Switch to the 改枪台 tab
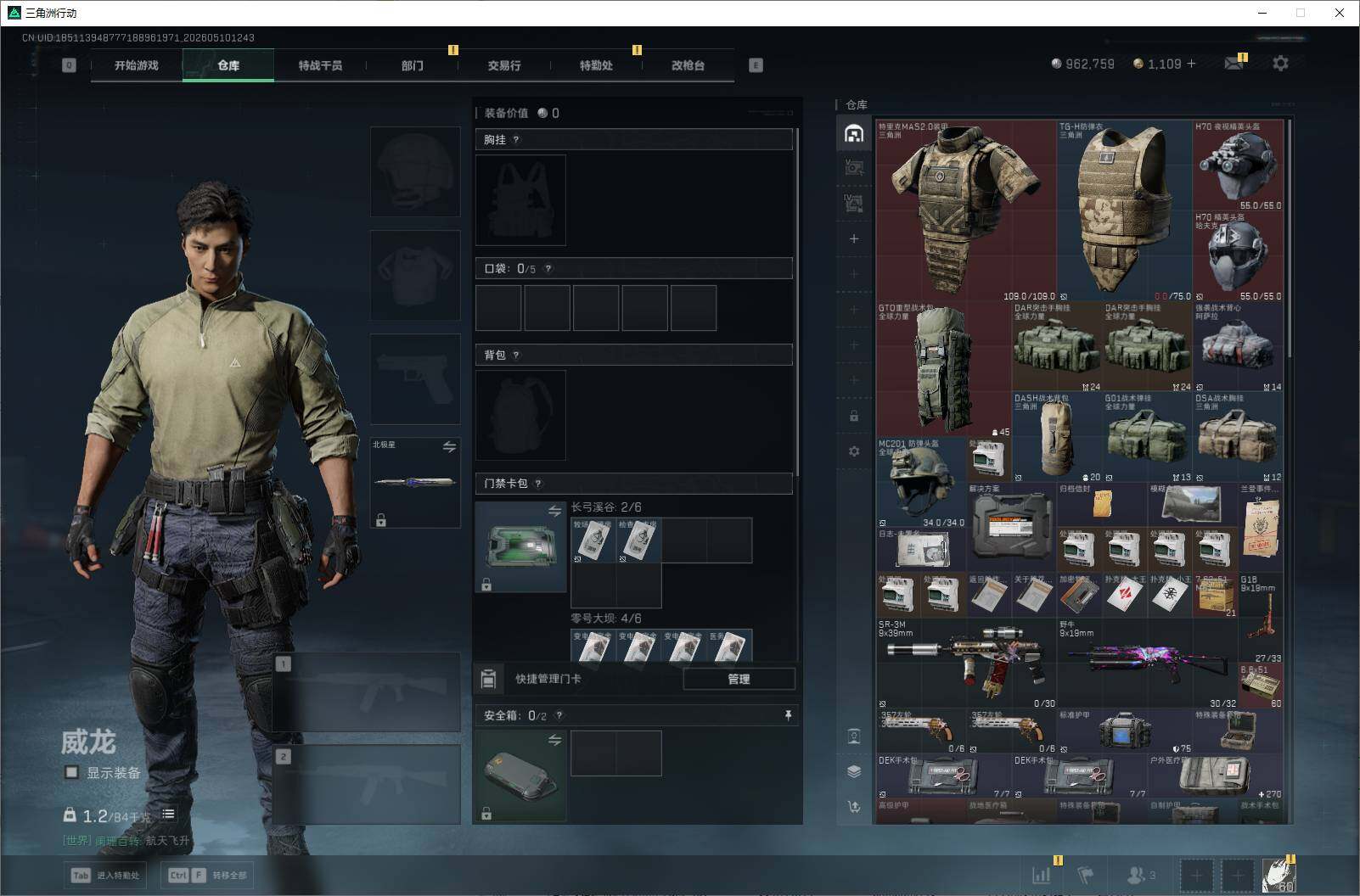1360x896 pixels. click(688, 65)
